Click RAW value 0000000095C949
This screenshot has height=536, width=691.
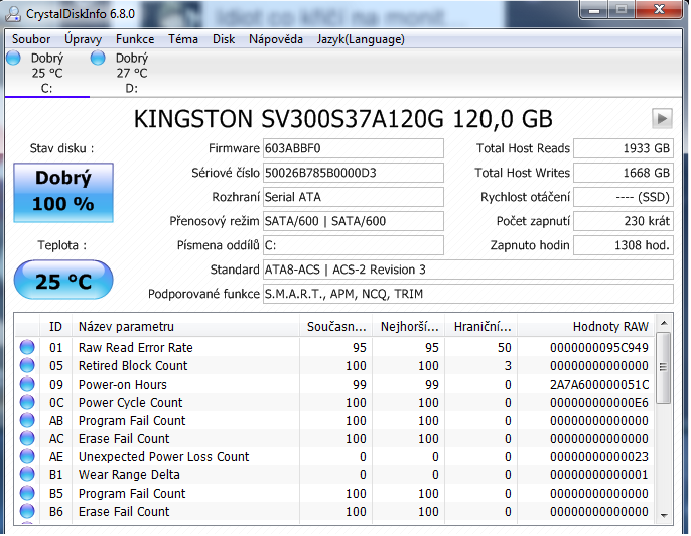pos(599,348)
